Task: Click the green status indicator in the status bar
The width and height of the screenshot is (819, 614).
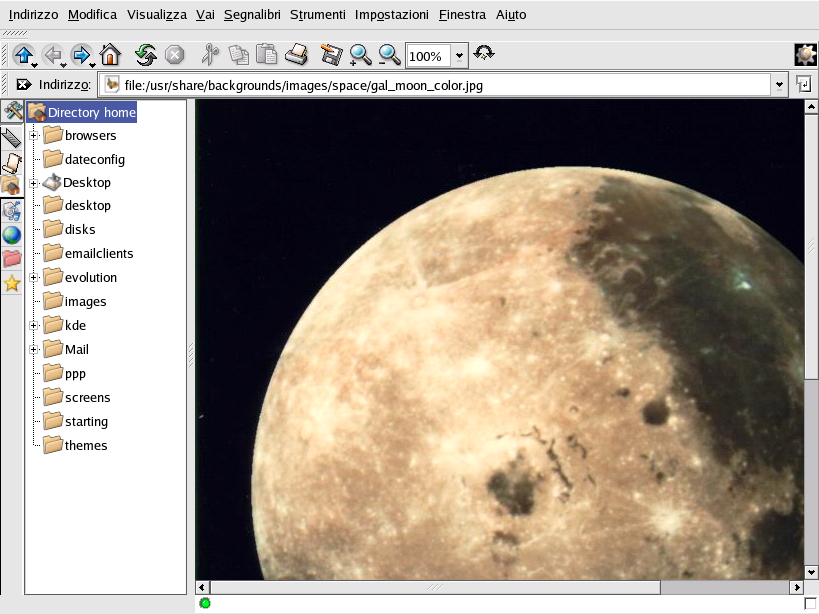Action: pyautogui.click(x=205, y=604)
